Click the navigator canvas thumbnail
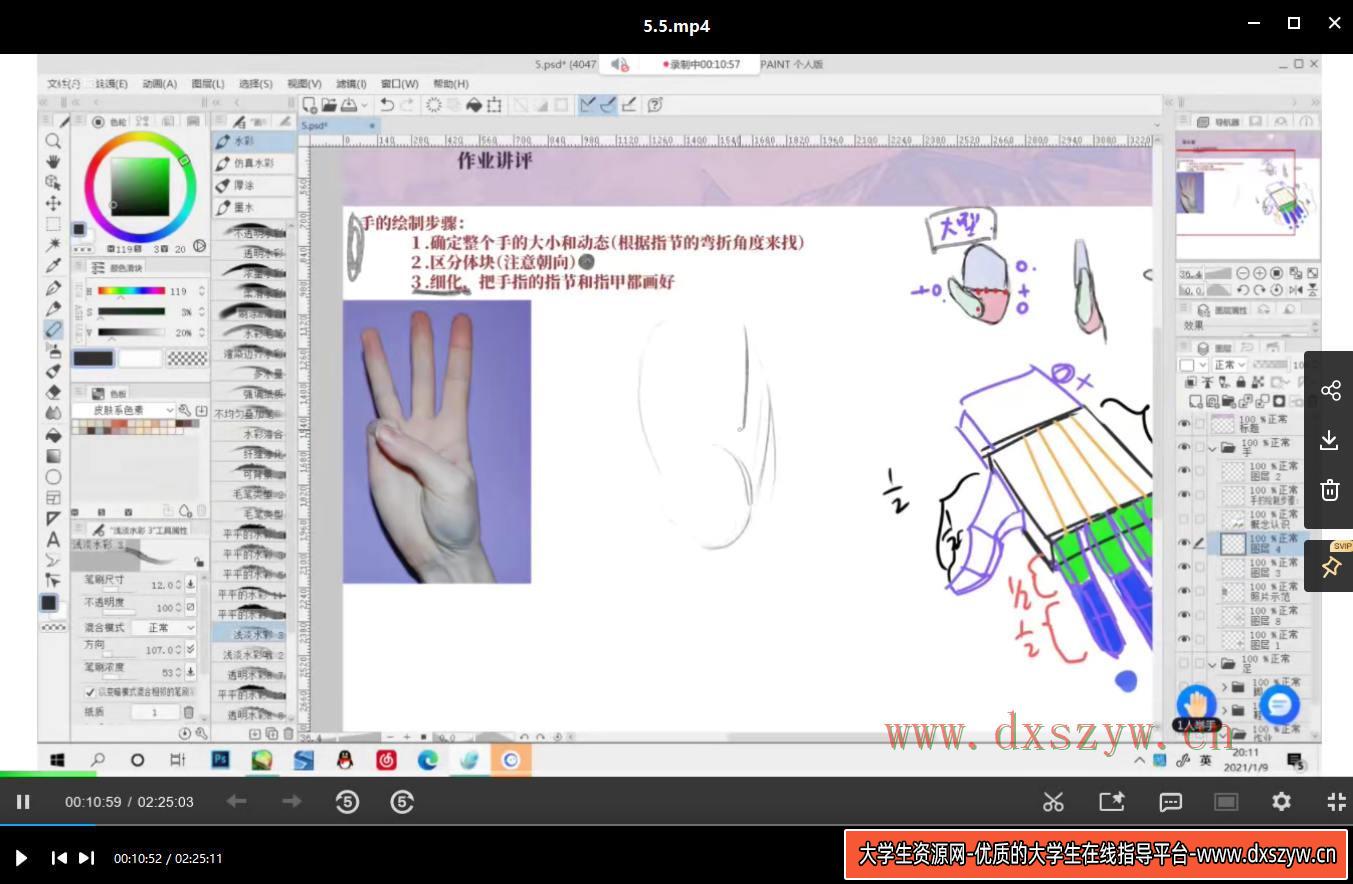 (x=1248, y=197)
